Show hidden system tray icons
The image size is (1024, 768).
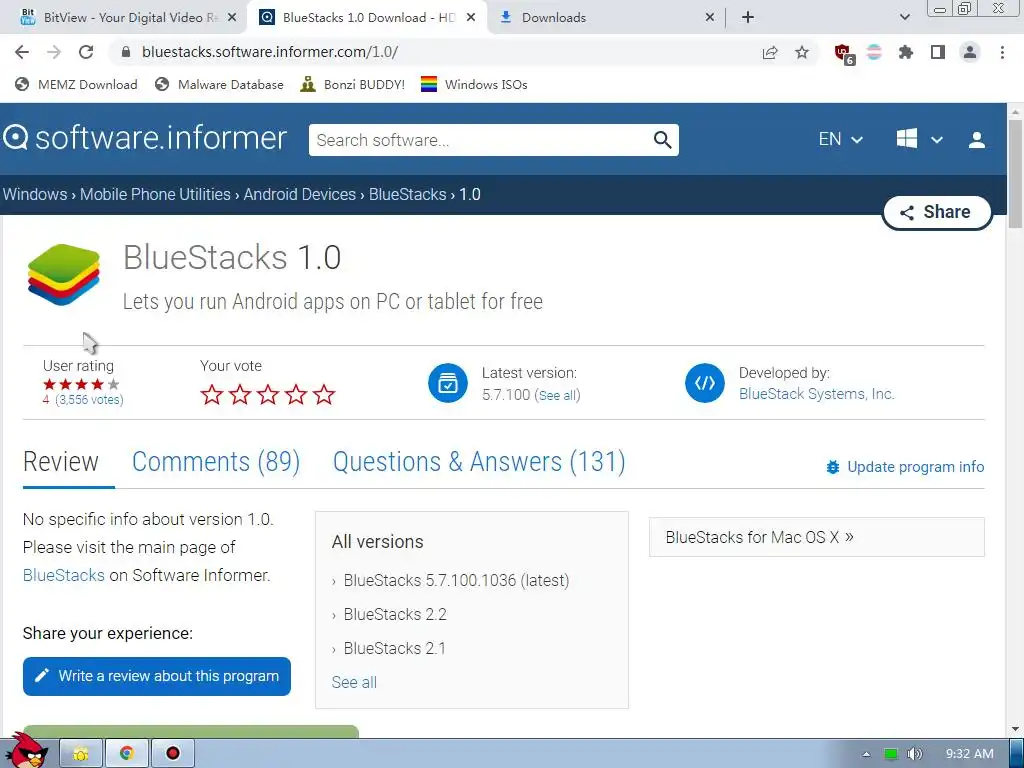(866, 754)
